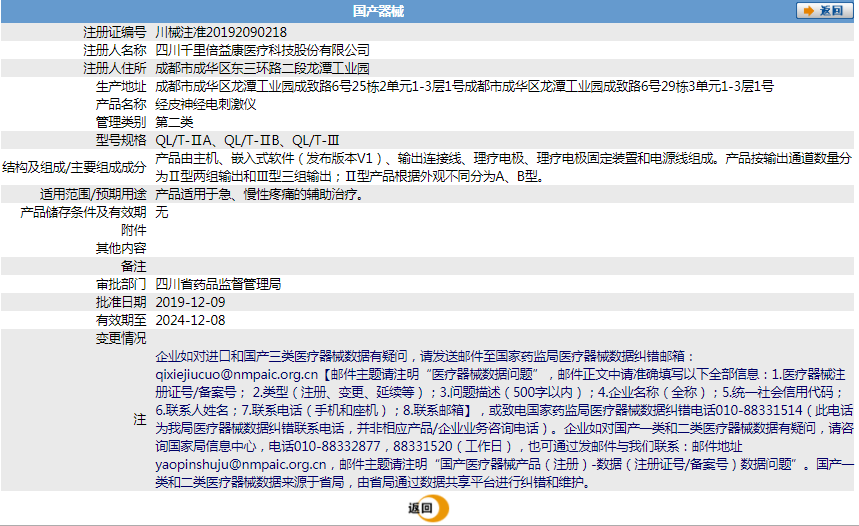The height and width of the screenshot is (526, 859).
Task: Select the final notice line 类和二类医疗器械数据来源于省局
Action: pyautogui.click(x=373, y=483)
